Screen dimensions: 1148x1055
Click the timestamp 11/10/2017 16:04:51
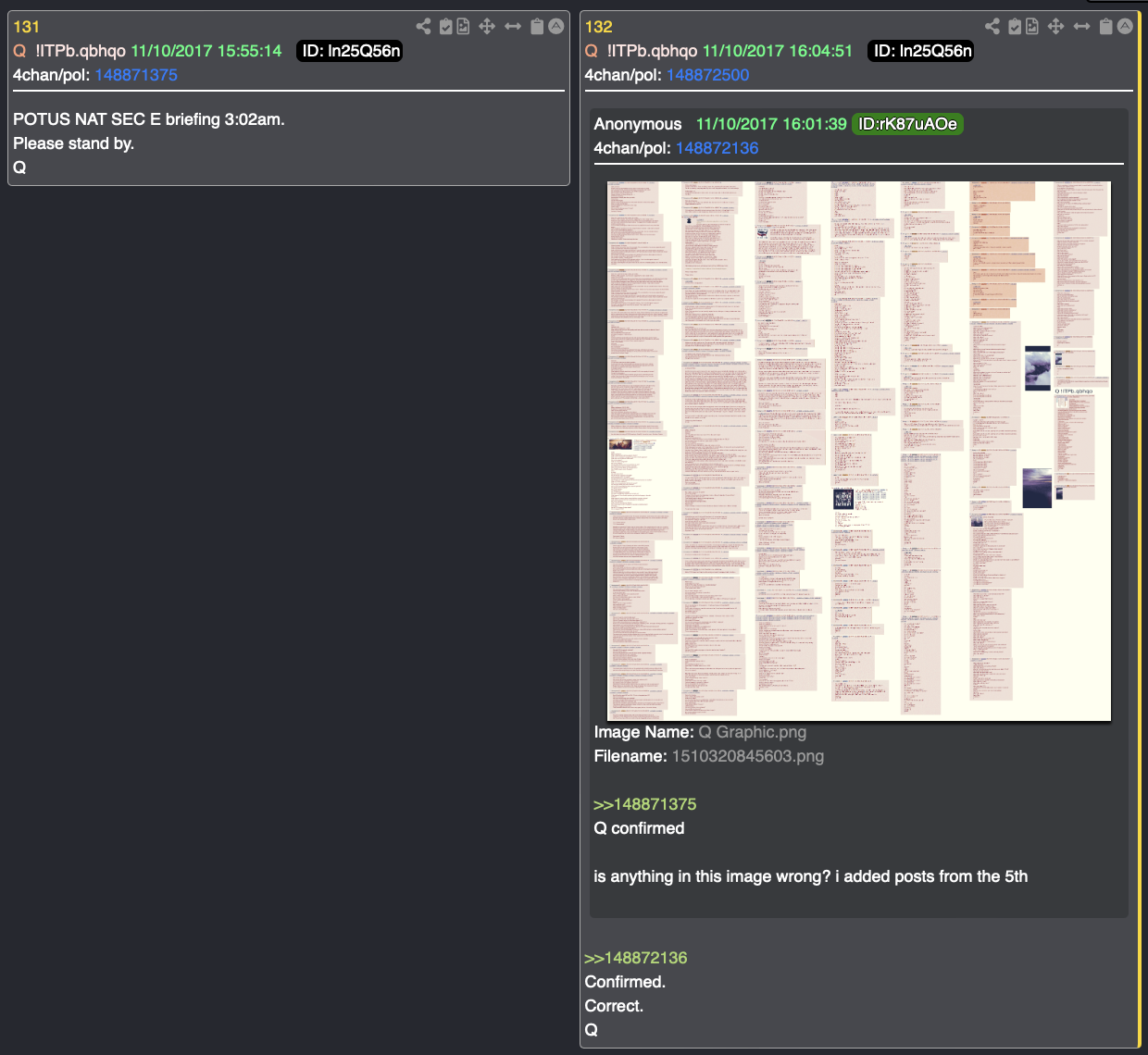[778, 51]
